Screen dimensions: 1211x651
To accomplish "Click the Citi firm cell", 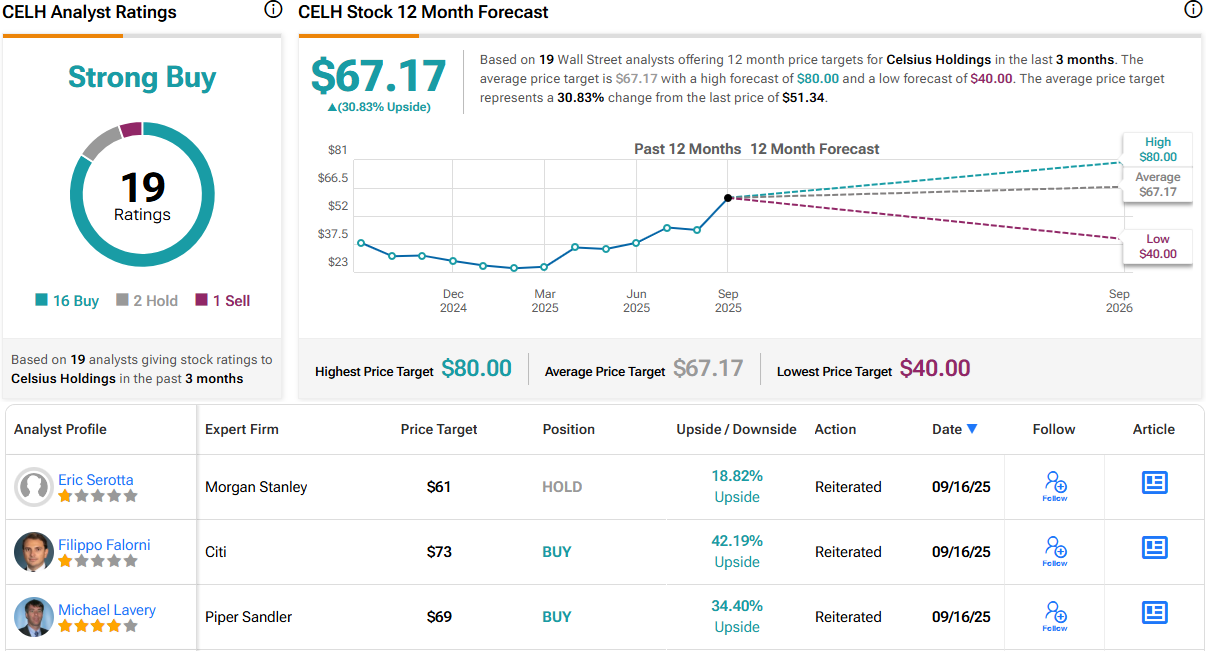I will tap(216, 552).
